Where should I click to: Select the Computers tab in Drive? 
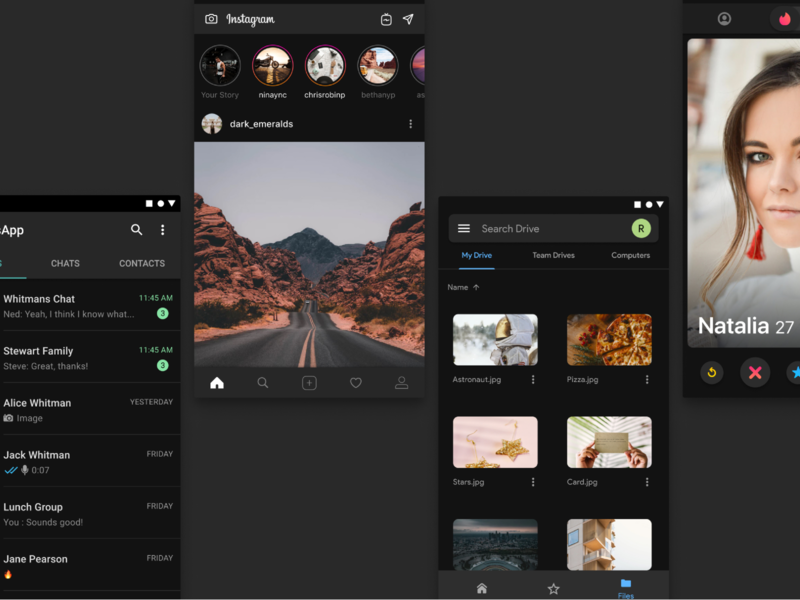(x=631, y=256)
